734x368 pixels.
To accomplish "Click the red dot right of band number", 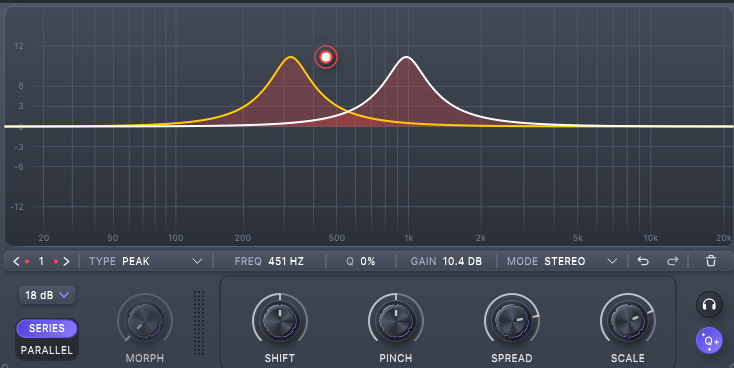I will tap(56, 261).
